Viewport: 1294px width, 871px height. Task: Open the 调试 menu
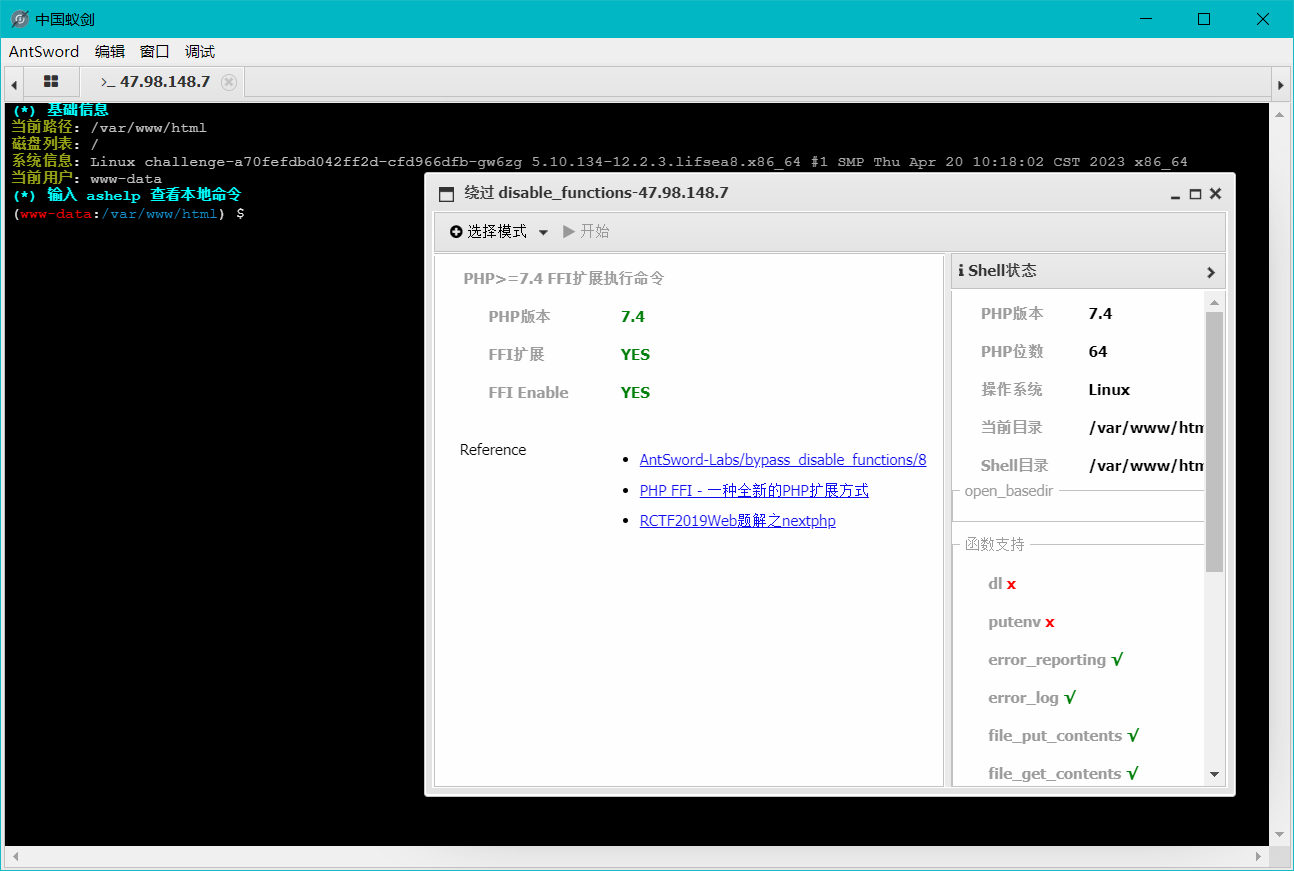(200, 52)
